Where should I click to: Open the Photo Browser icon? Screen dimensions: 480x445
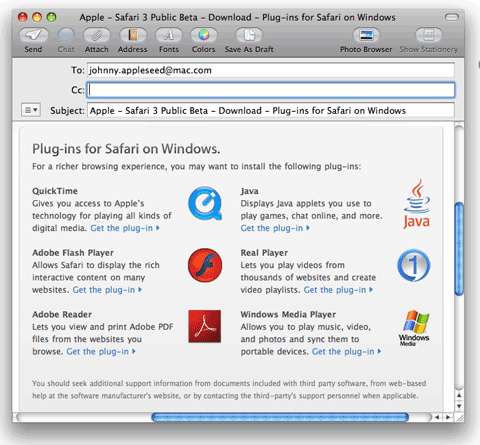[x=366, y=35]
